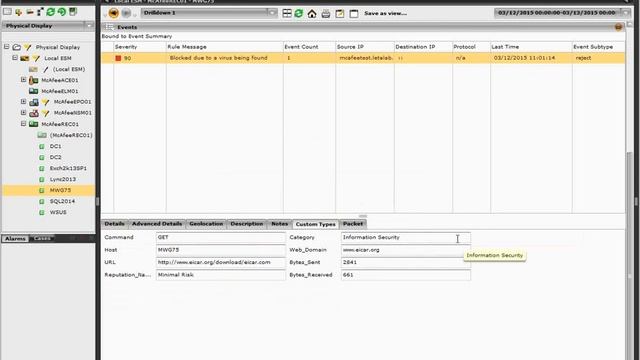This screenshot has height=360, width=640.
Task: Sort by Source IP column header
Action: [350, 47]
